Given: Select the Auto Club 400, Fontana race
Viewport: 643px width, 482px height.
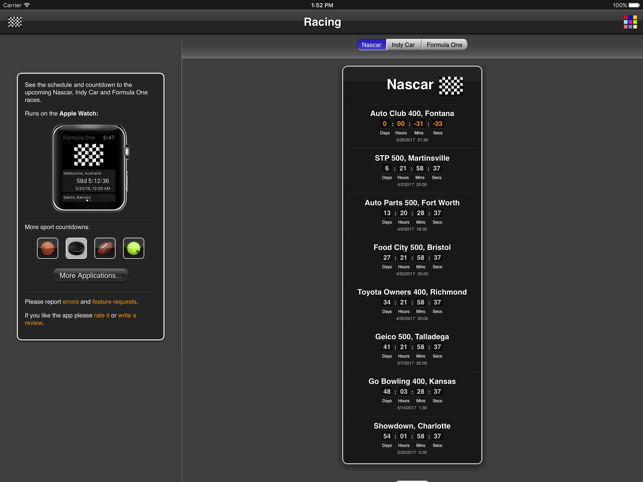Looking at the screenshot, I should tap(412, 126).
